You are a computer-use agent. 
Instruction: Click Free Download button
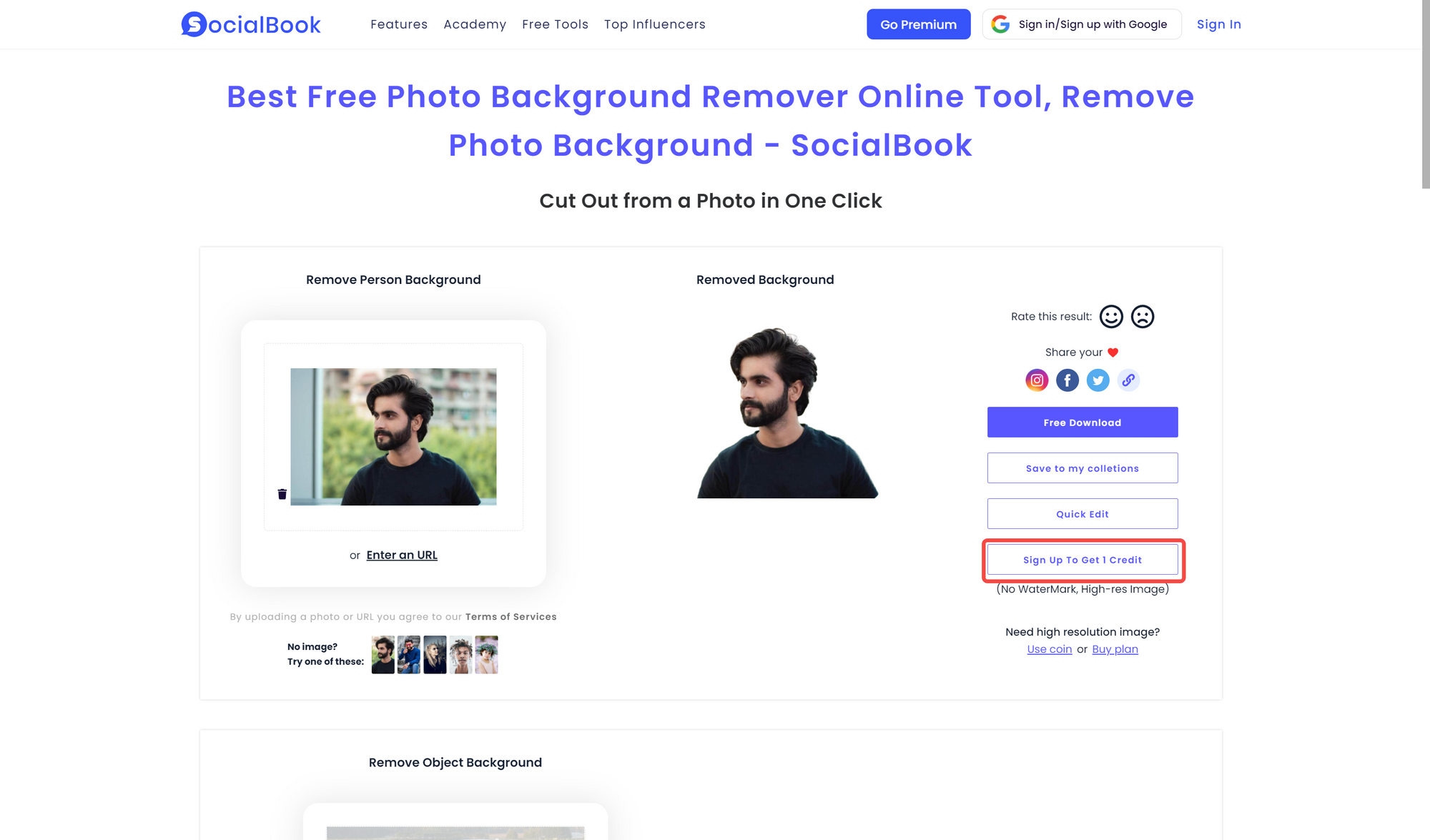[1082, 421]
